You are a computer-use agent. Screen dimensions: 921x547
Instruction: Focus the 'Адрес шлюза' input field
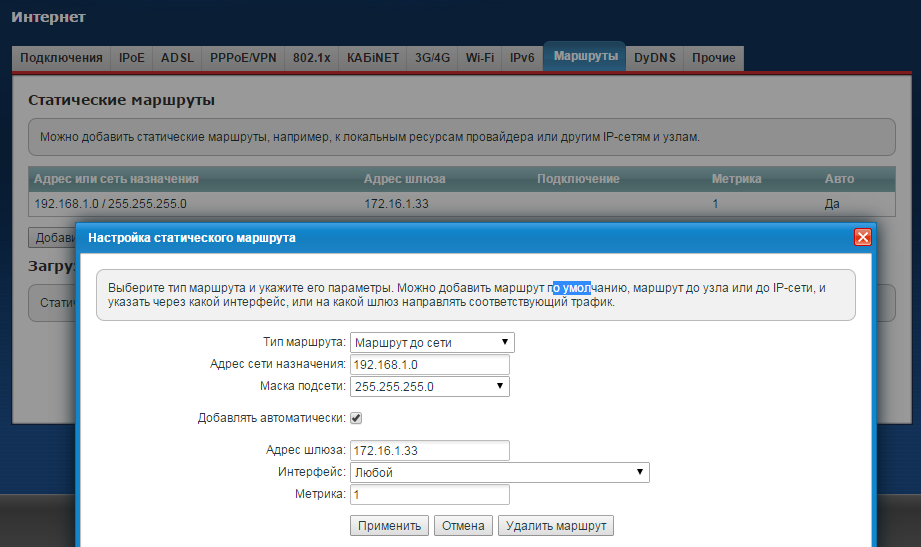coord(429,450)
